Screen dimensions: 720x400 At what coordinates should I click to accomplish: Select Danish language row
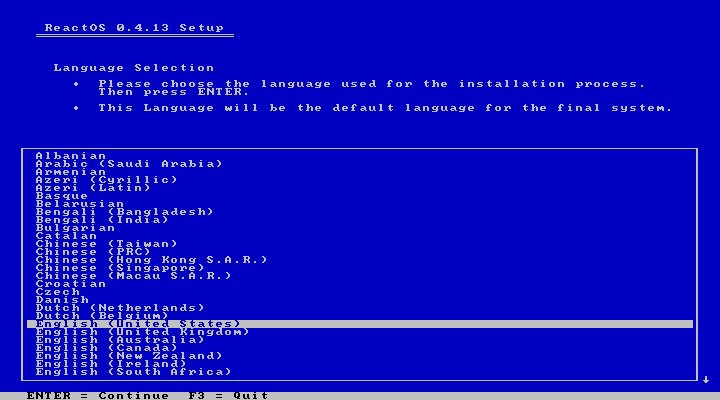point(62,300)
